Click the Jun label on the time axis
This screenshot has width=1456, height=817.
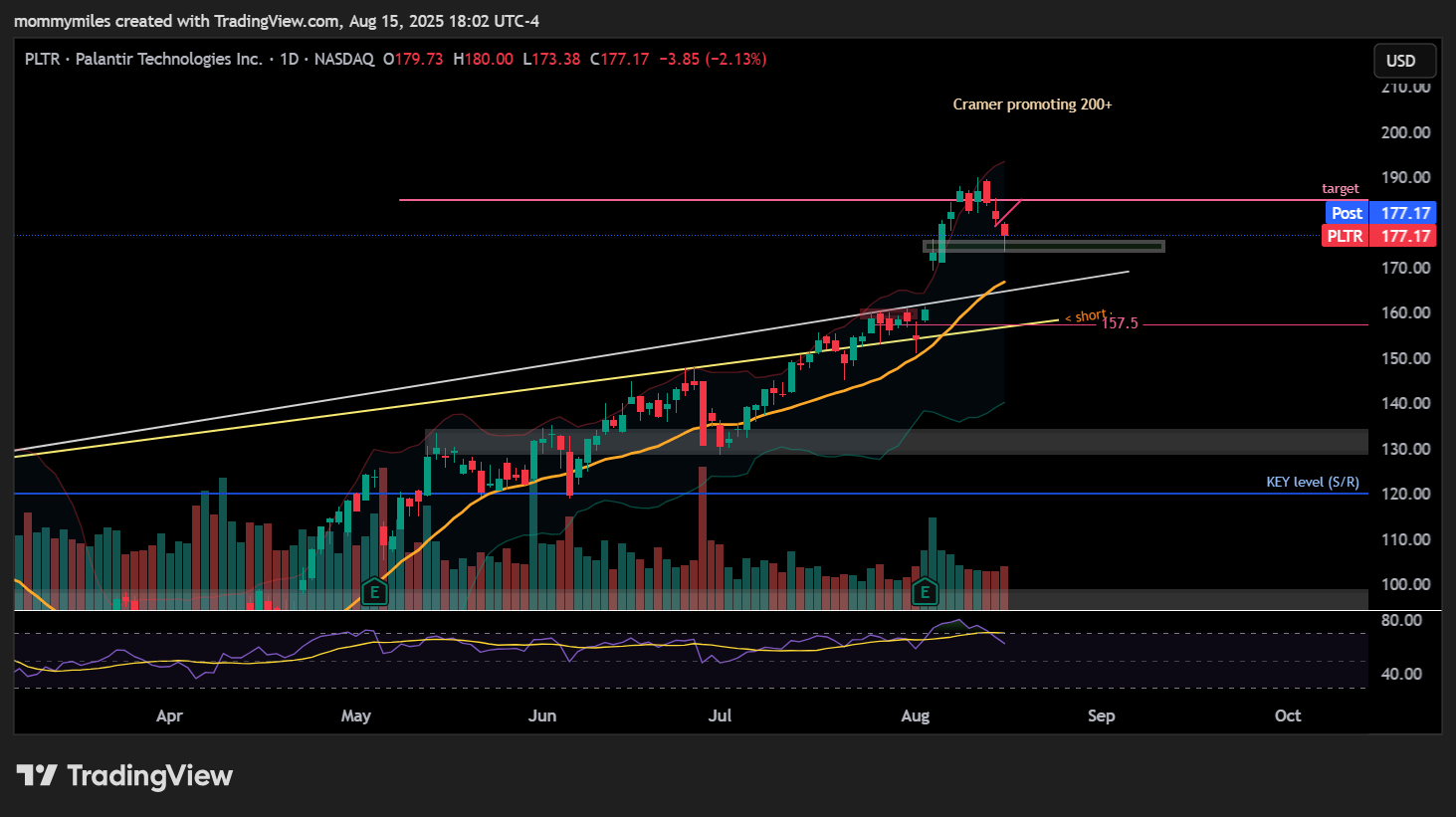pyautogui.click(x=542, y=715)
